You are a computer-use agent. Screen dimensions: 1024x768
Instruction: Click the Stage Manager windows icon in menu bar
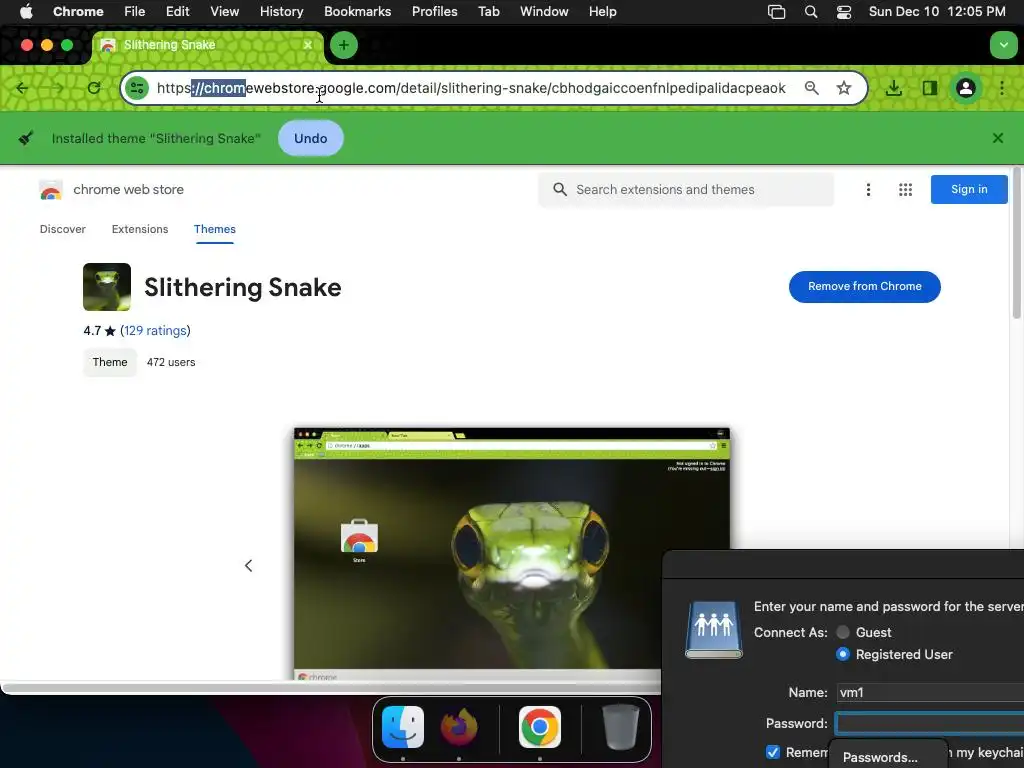point(776,12)
